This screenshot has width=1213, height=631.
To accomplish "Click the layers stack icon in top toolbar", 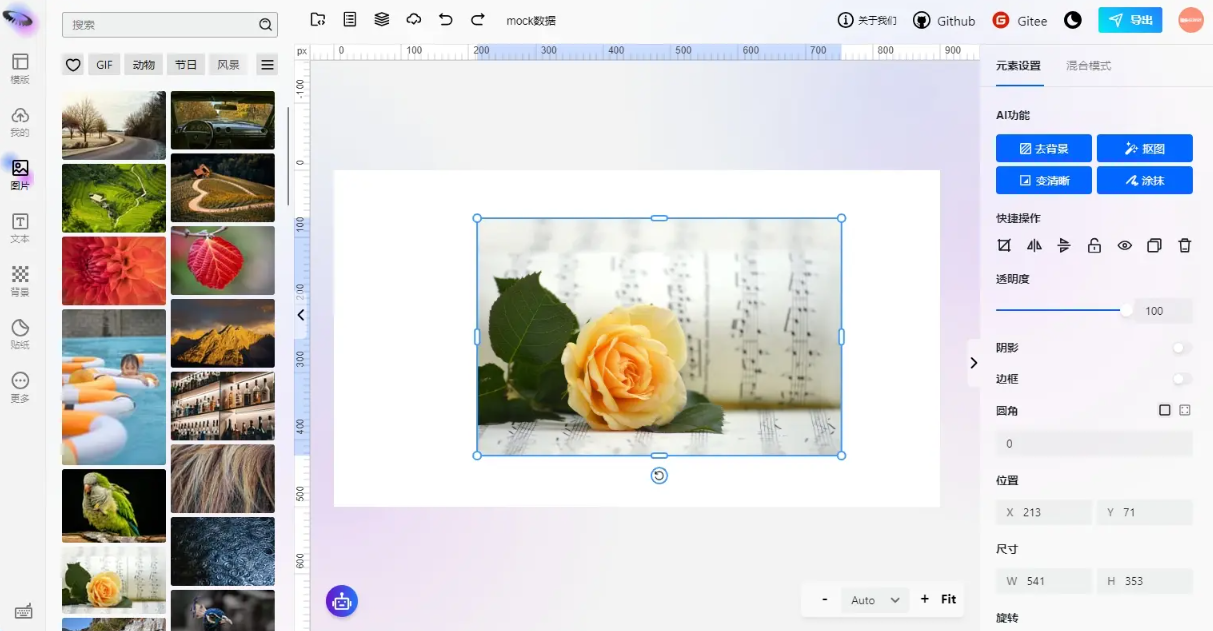I will [382, 20].
